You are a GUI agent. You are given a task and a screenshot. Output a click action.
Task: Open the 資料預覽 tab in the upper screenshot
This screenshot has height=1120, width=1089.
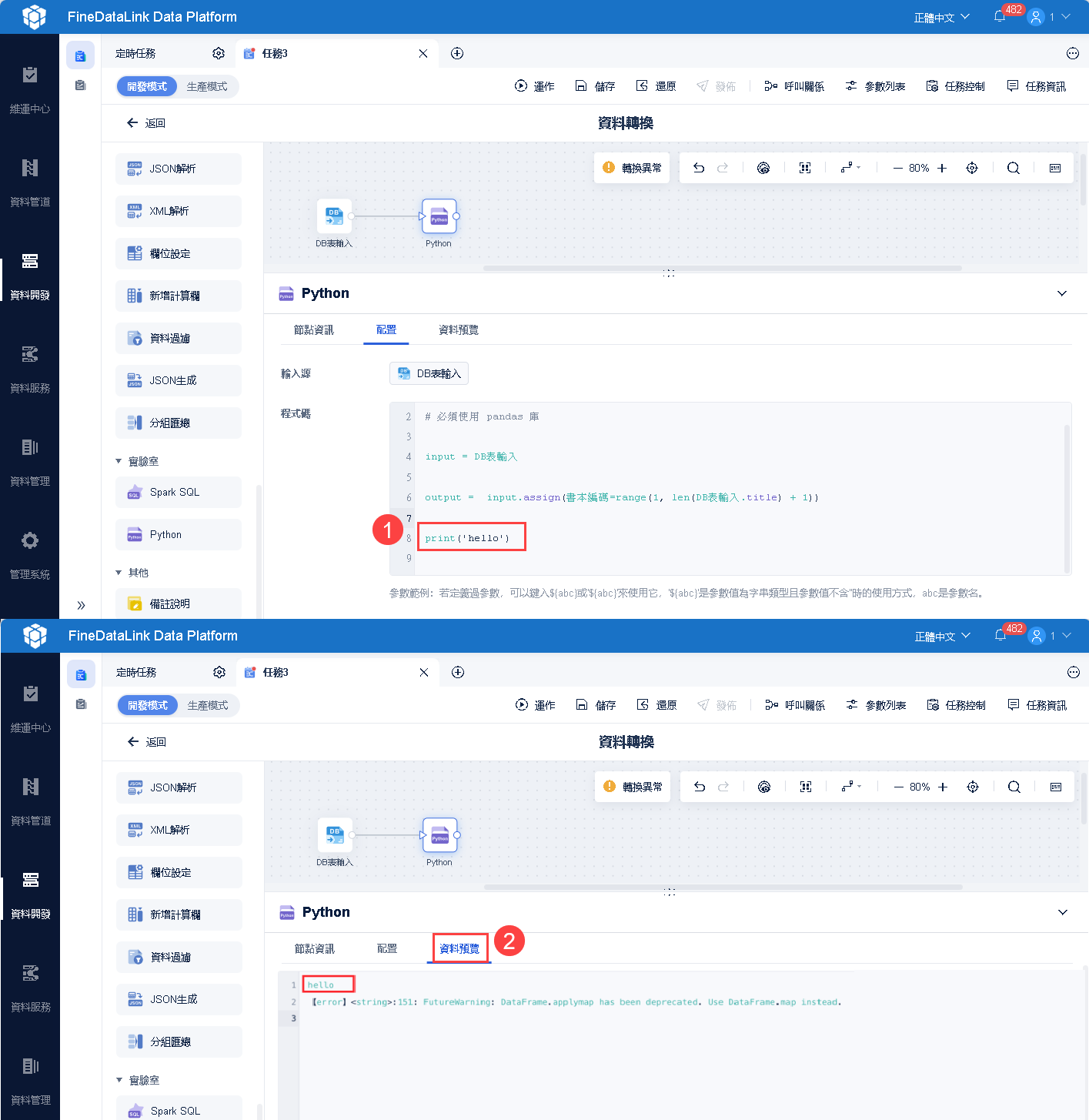pyautogui.click(x=459, y=329)
